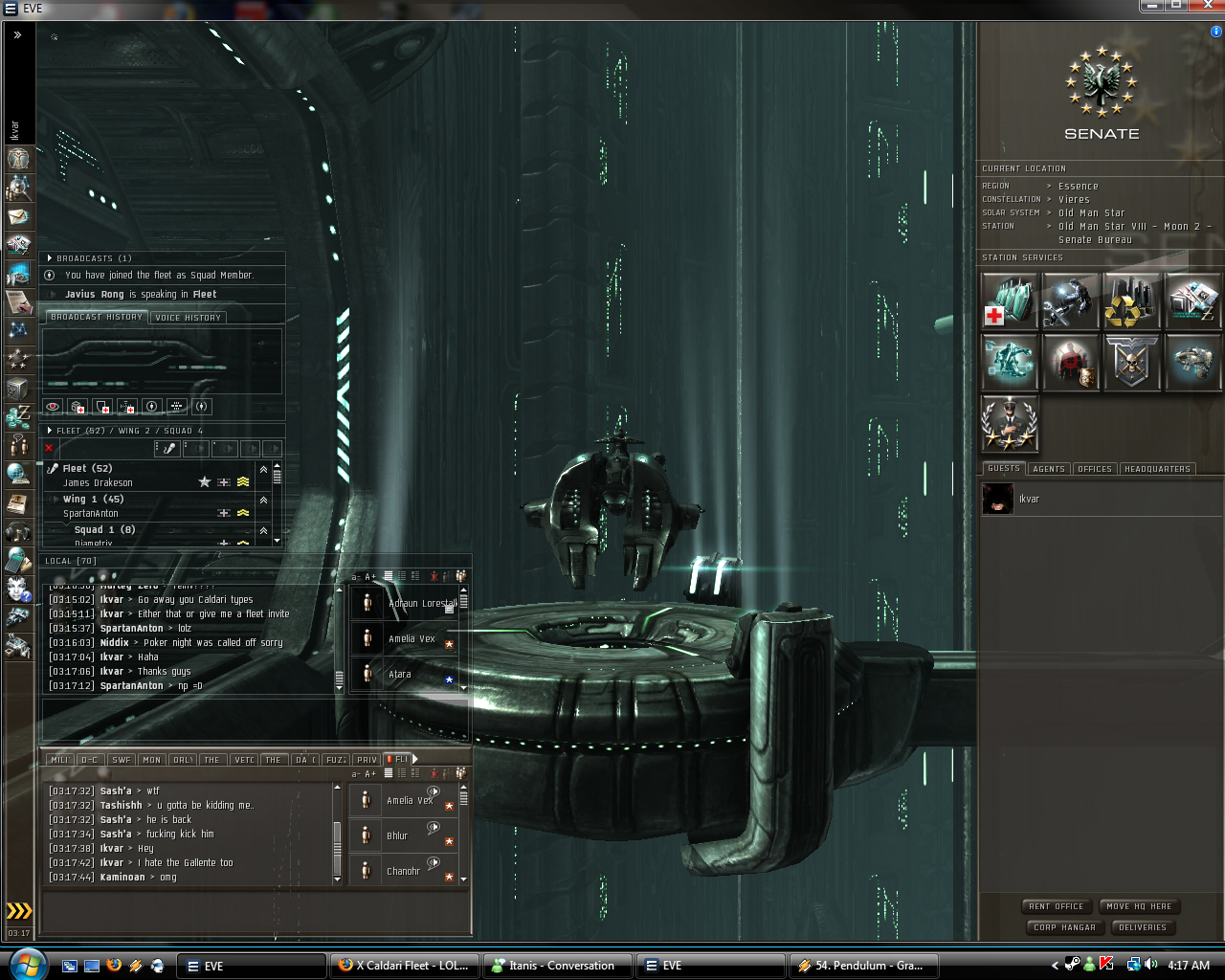Image resolution: width=1225 pixels, height=980 pixels.
Task: Click the blue info icon above Senate logo
Action: tap(1216, 32)
